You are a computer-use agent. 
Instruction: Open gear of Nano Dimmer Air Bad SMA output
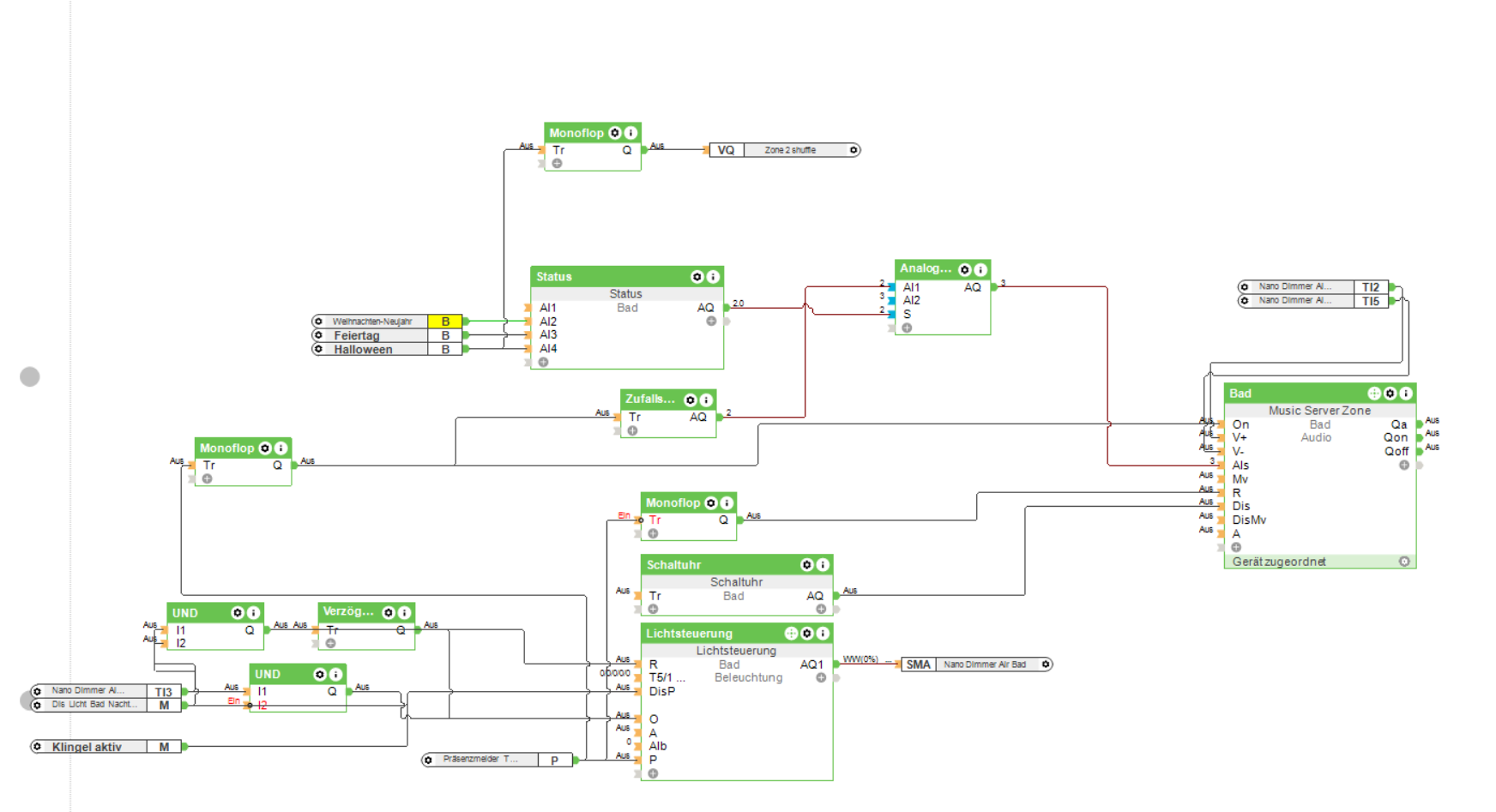[x=1046, y=665]
